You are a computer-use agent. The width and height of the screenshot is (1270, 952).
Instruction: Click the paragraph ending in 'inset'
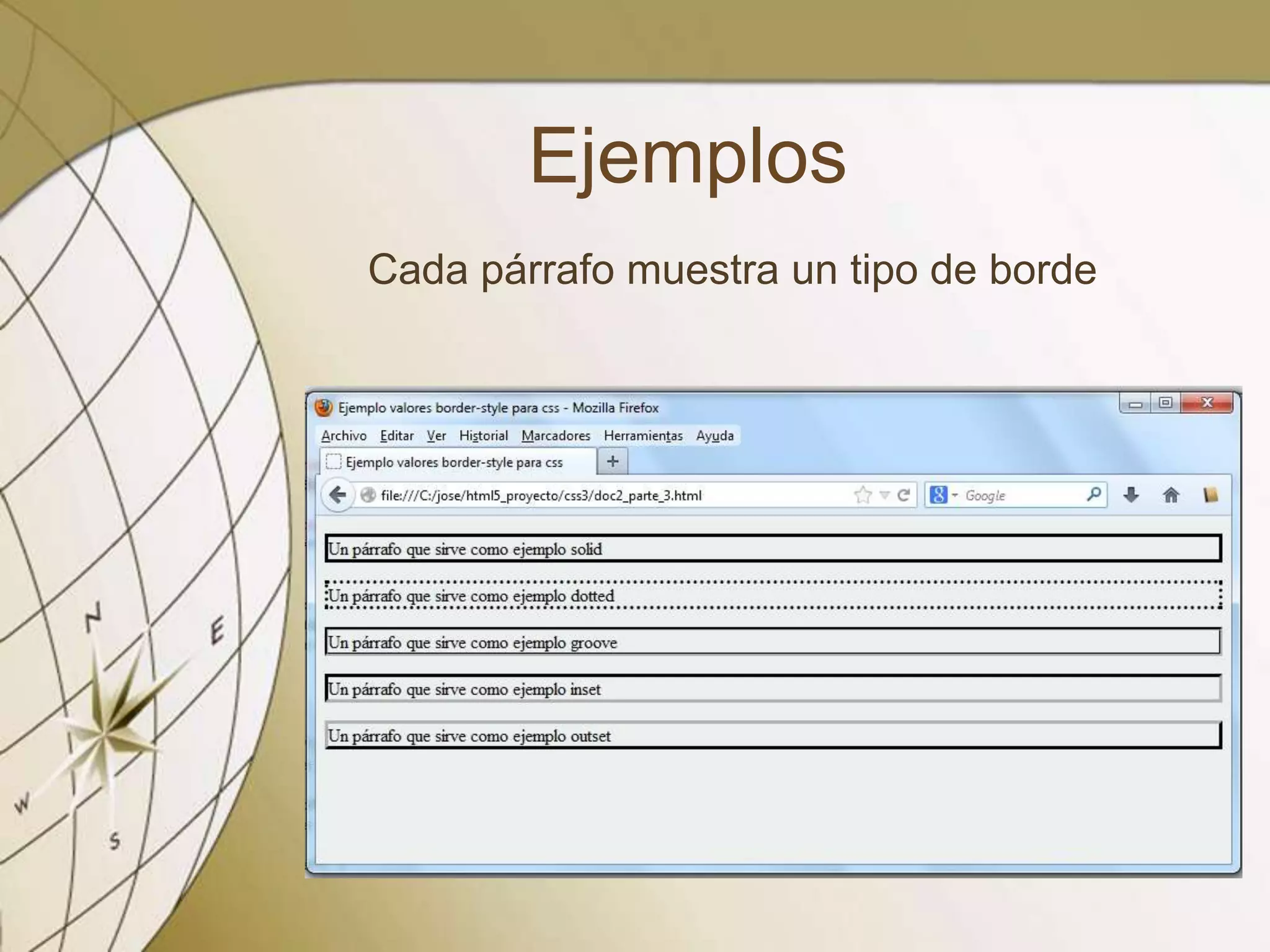[x=773, y=688]
